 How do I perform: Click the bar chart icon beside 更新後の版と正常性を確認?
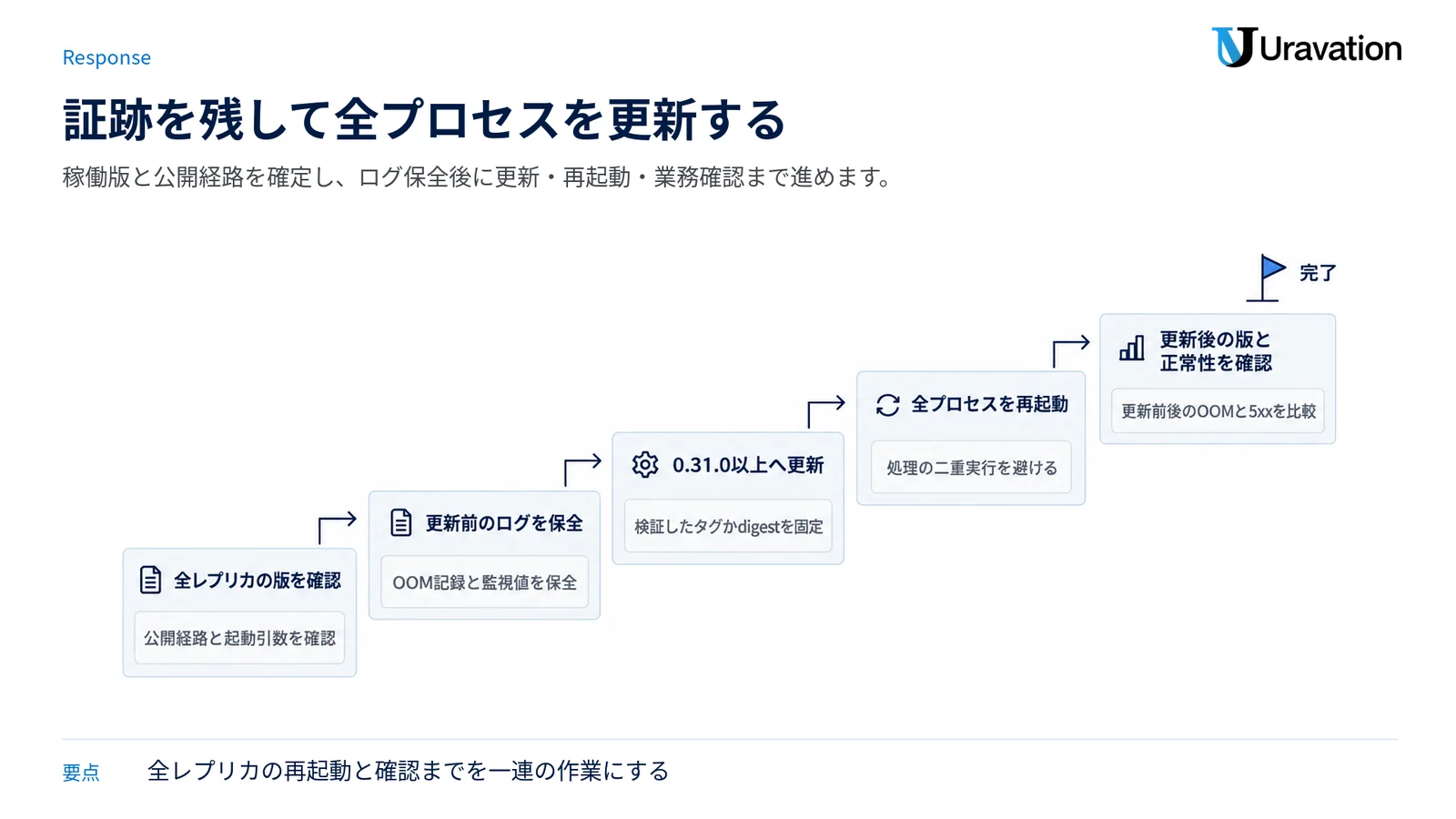tap(1132, 348)
